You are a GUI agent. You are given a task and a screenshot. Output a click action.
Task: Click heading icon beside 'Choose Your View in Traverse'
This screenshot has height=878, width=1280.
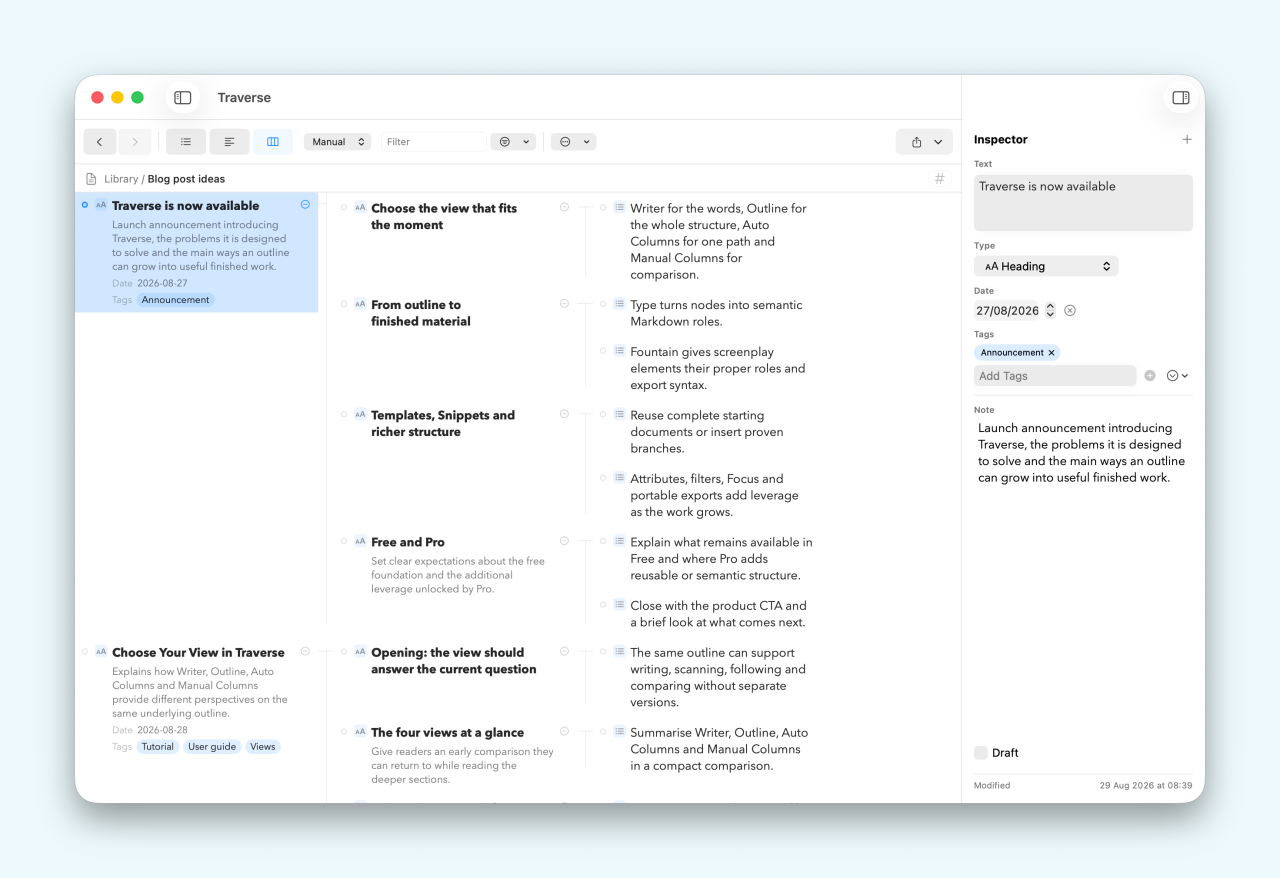[101, 652]
